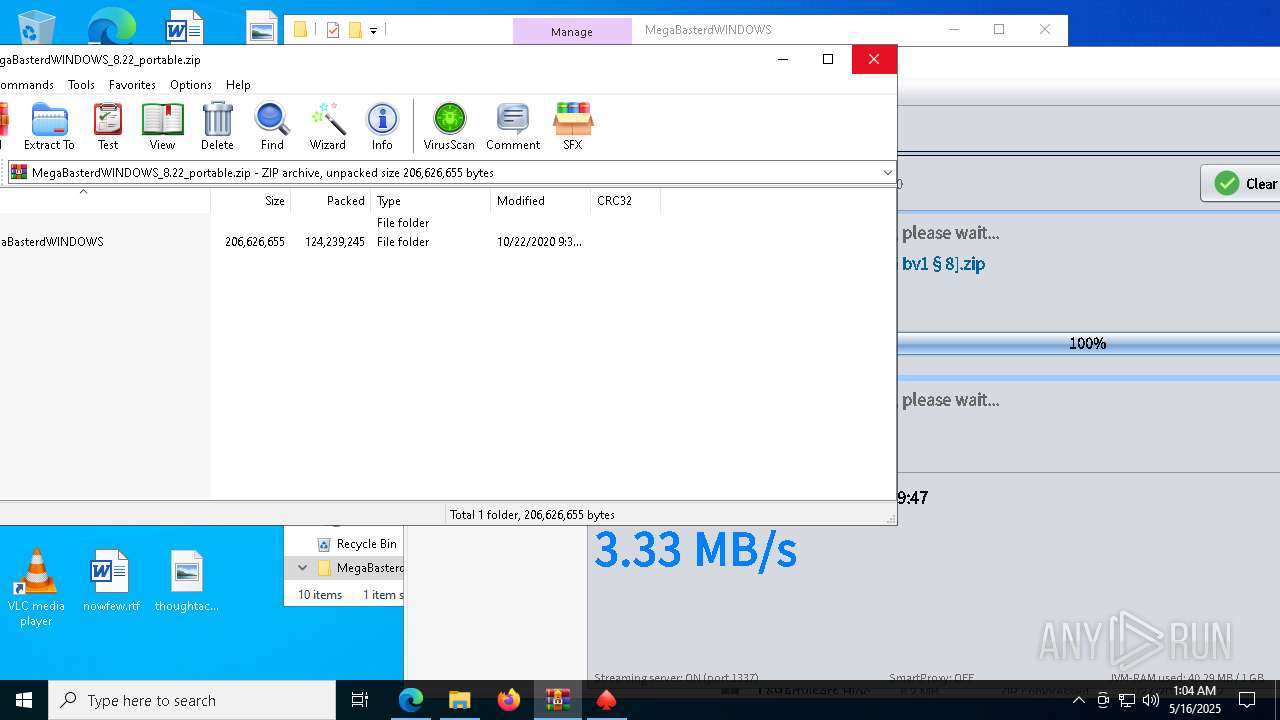Sort by Size column header
This screenshot has height=720, width=1280.
[x=250, y=201]
